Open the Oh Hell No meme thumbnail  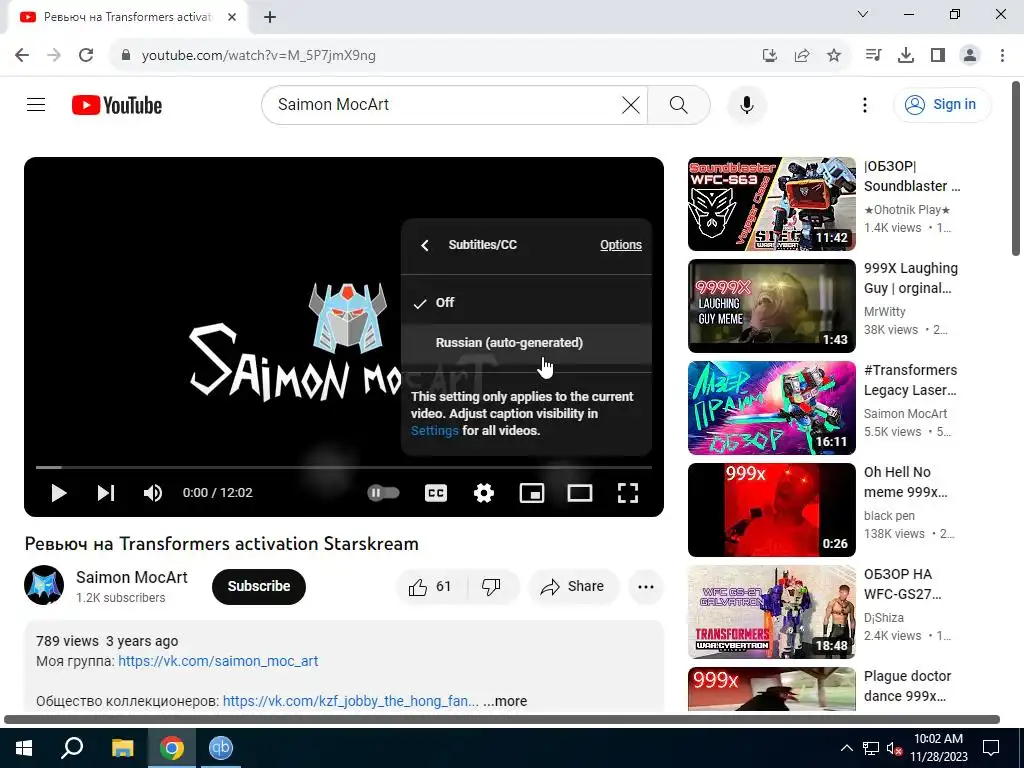(771, 509)
